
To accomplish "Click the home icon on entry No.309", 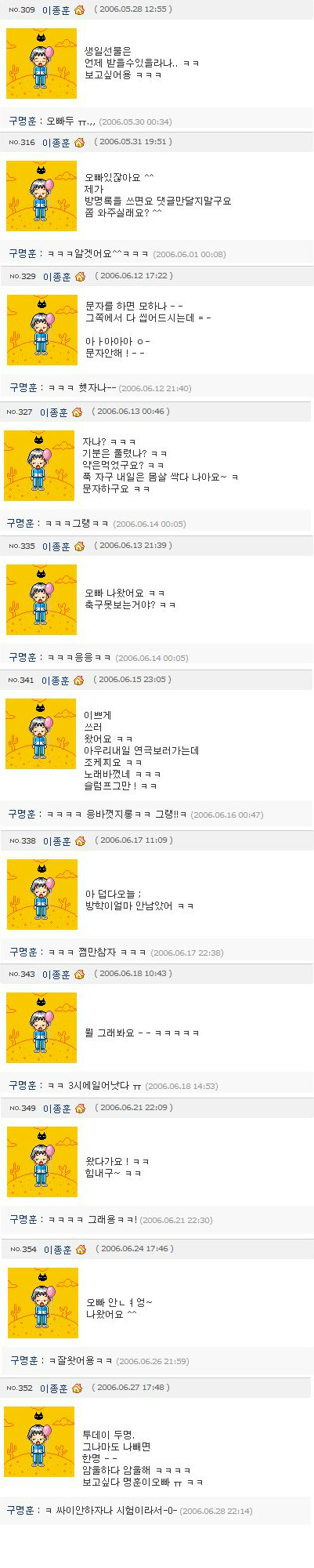I will pos(79,10).
